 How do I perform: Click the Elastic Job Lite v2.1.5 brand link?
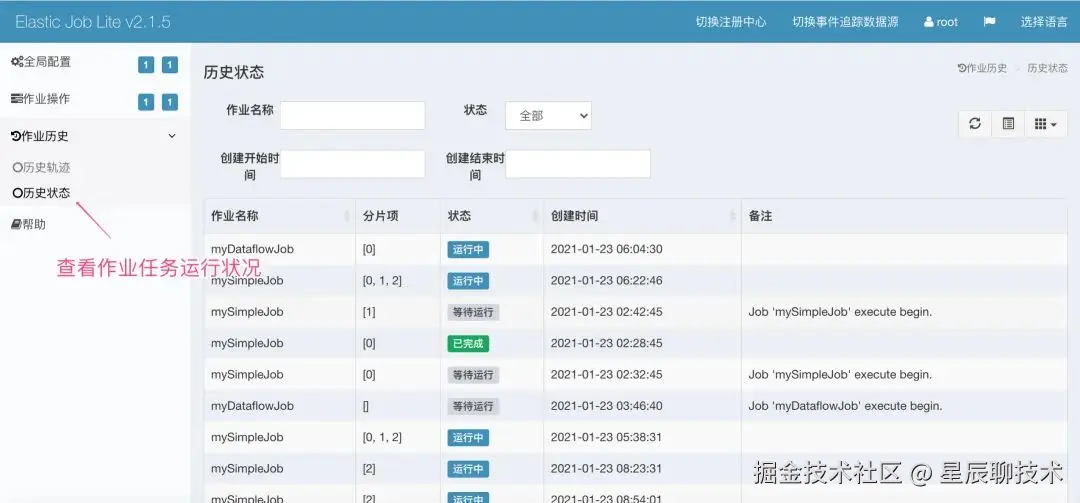93,21
